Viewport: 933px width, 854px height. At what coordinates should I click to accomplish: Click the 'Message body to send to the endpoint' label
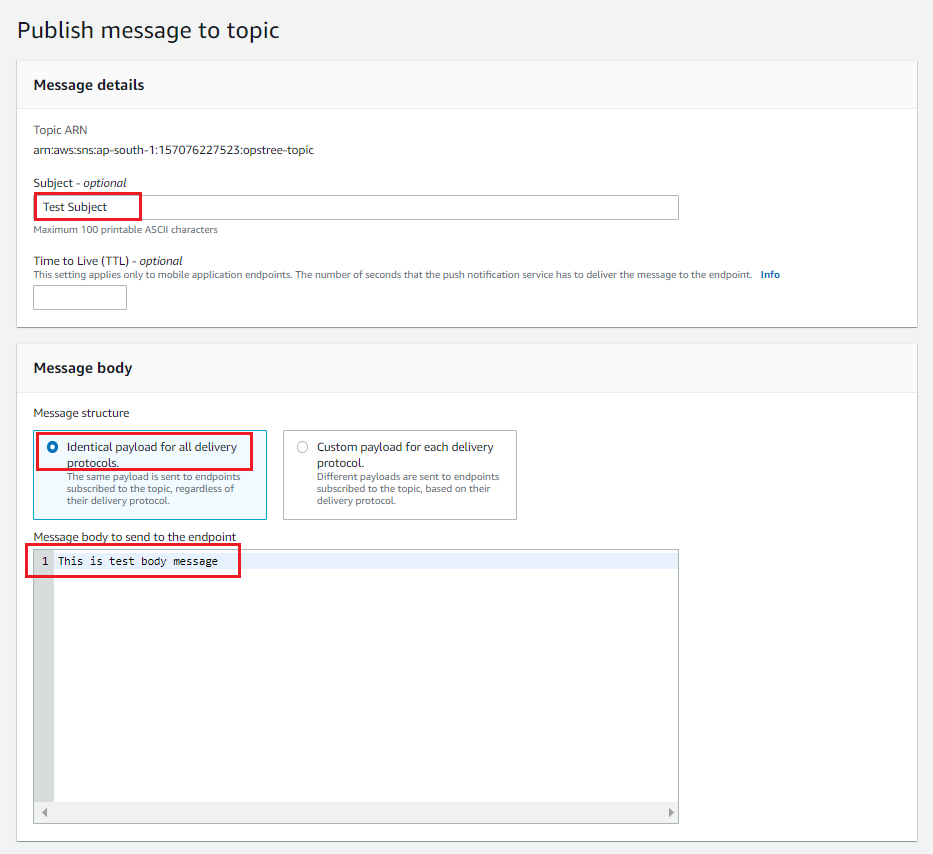(x=135, y=537)
